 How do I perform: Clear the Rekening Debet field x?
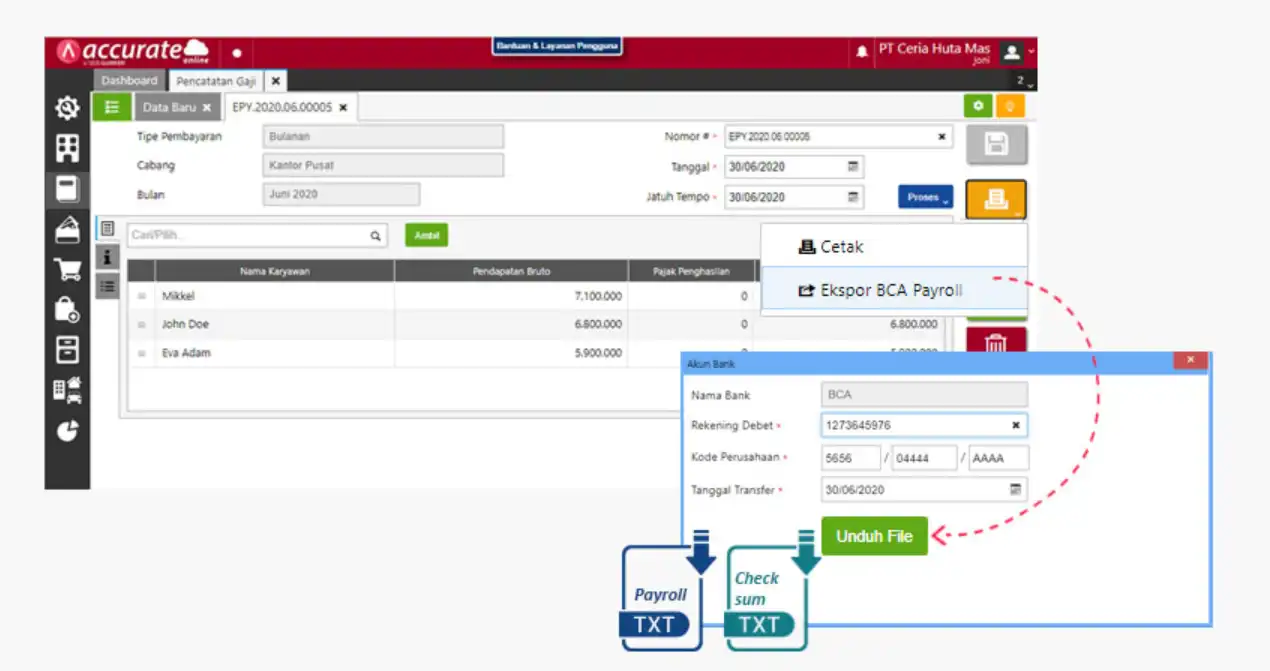tap(1016, 425)
